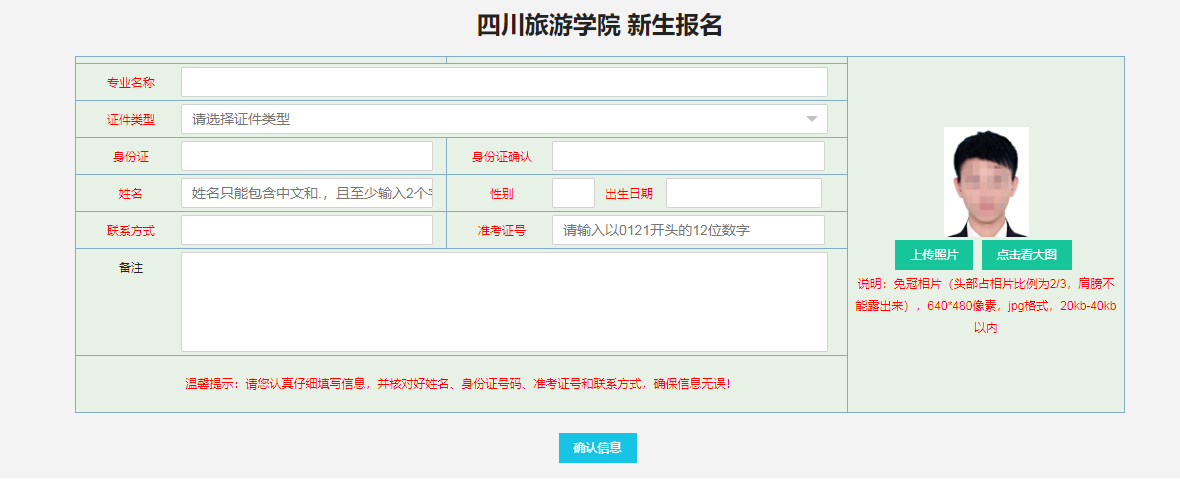Click the 上传照片 button
Screen dimensions: 1180x486
pyautogui.click(x=934, y=255)
